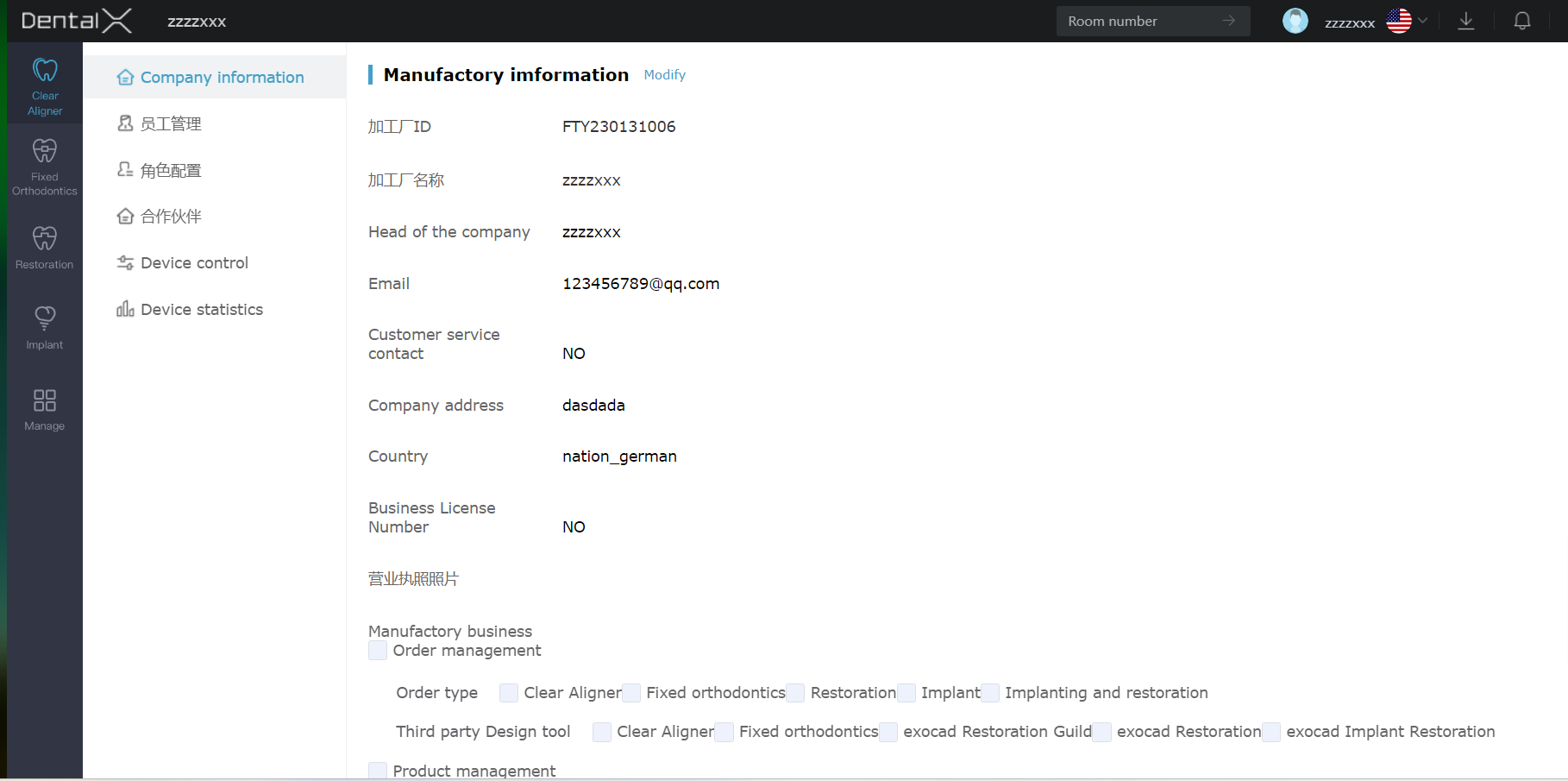Expand the language dropdown chevron
Viewport: 1568px width, 781px height.
pyautogui.click(x=1423, y=21)
